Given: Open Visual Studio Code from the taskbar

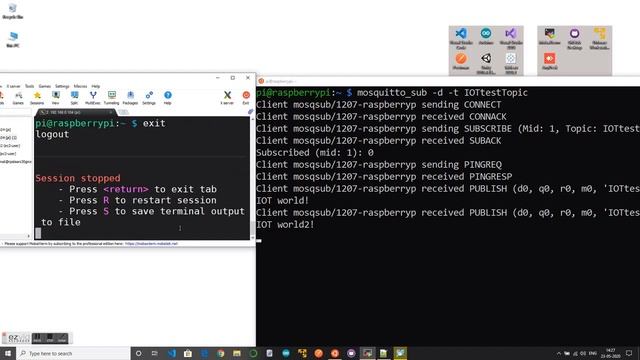Looking at the screenshot, I should (171, 353).
